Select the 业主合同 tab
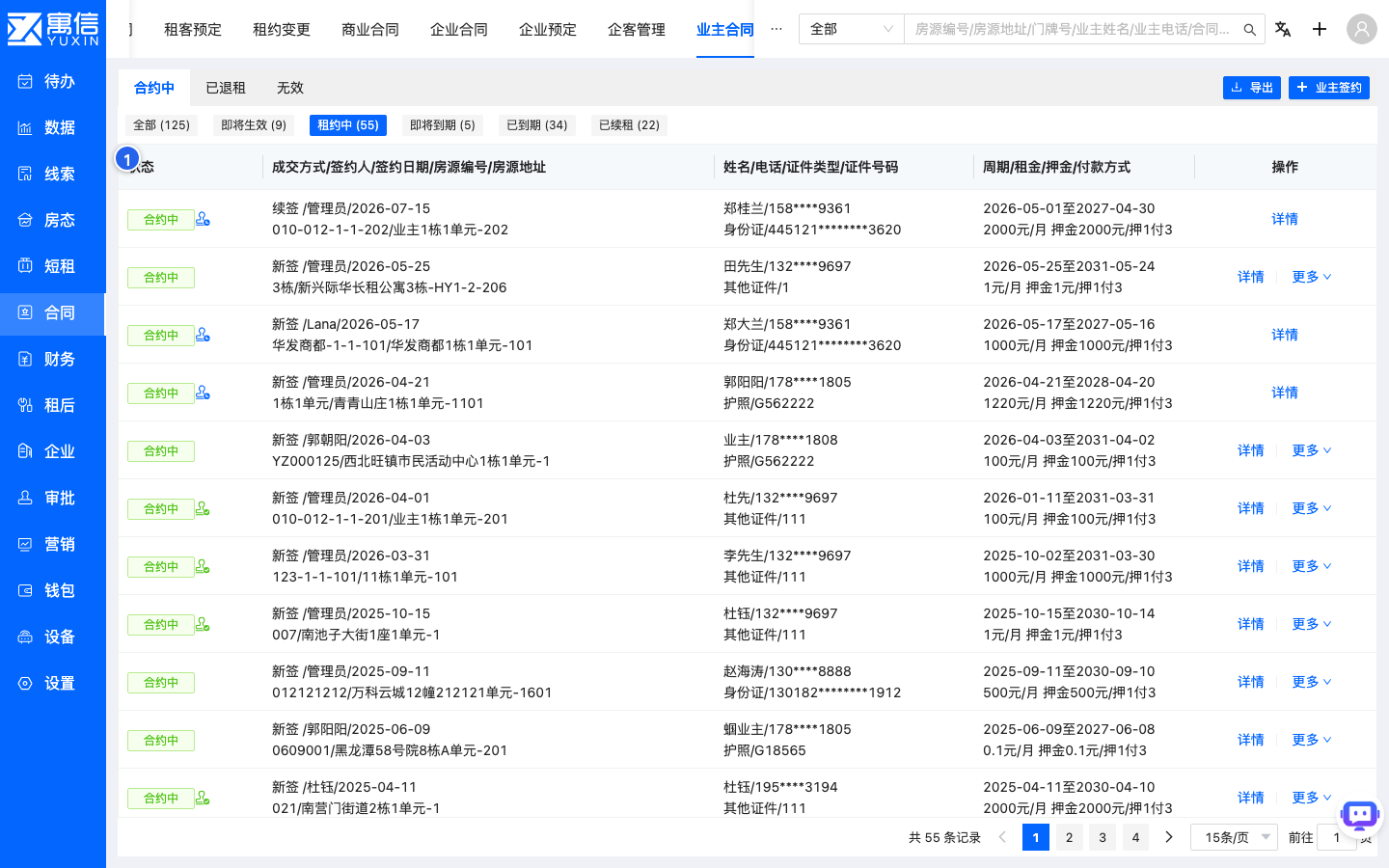The width and height of the screenshot is (1389, 868). click(725, 29)
